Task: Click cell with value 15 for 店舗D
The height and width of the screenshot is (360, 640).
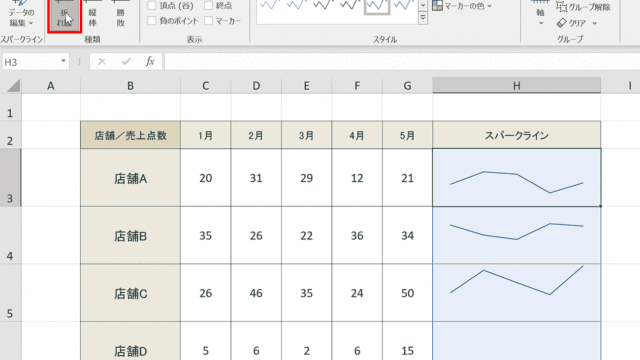Action: coord(407,341)
